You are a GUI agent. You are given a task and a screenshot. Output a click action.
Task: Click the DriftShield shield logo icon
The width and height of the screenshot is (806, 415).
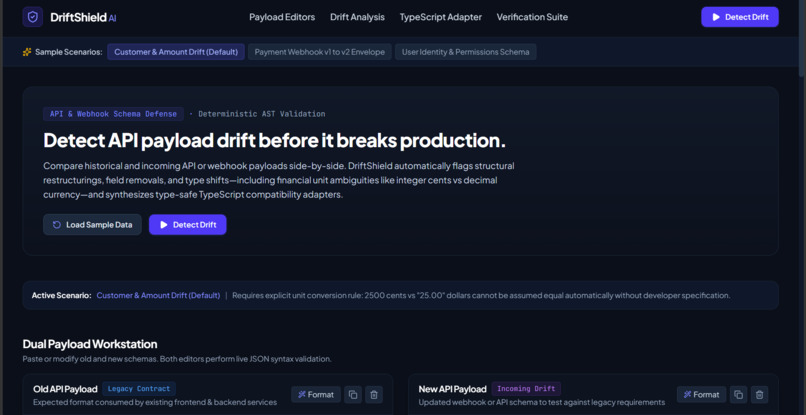coord(32,17)
